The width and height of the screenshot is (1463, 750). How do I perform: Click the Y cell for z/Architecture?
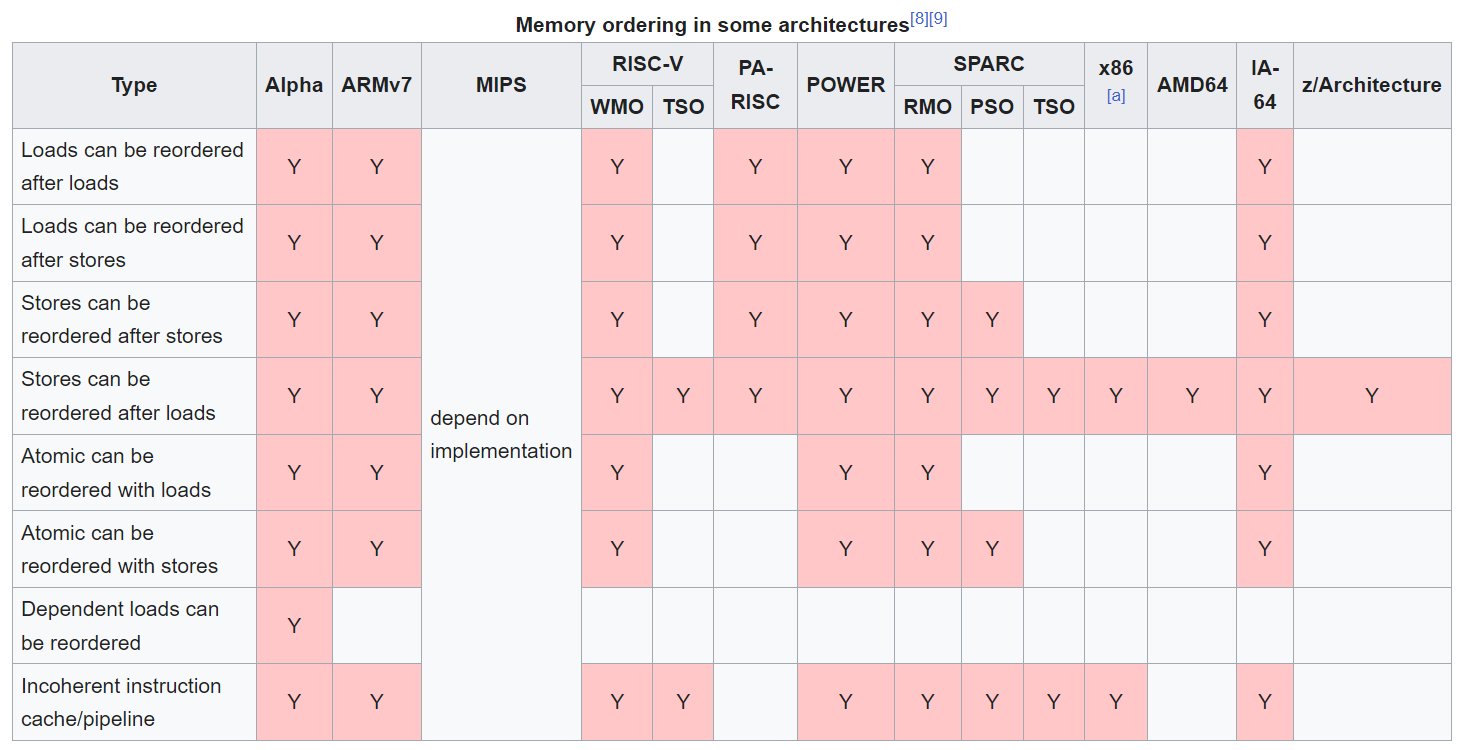coord(1372,396)
